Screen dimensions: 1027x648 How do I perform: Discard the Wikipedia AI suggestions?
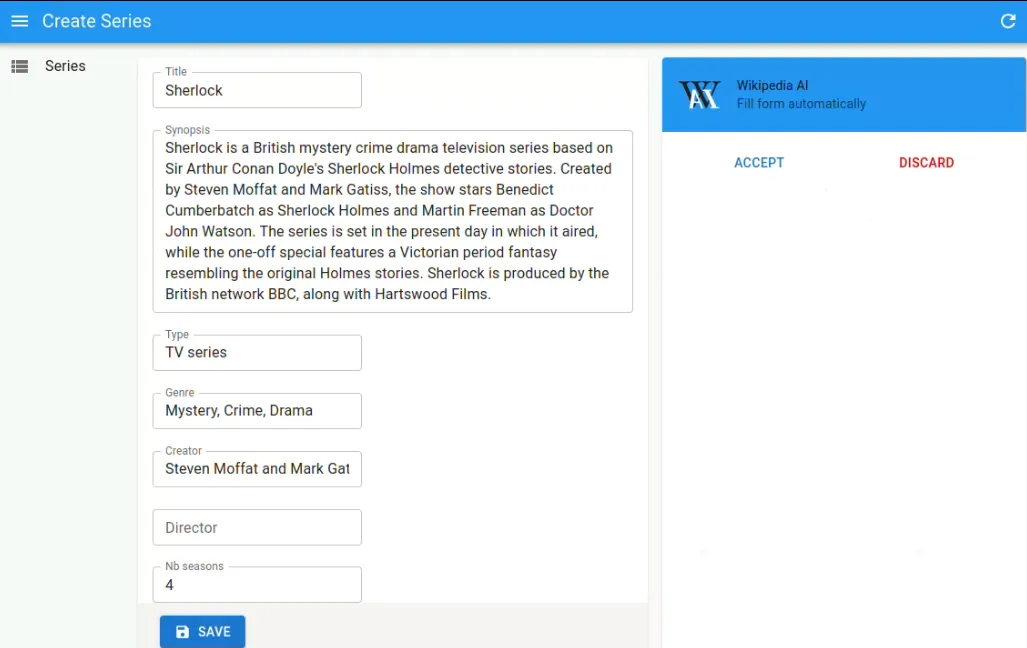click(x=926, y=163)
